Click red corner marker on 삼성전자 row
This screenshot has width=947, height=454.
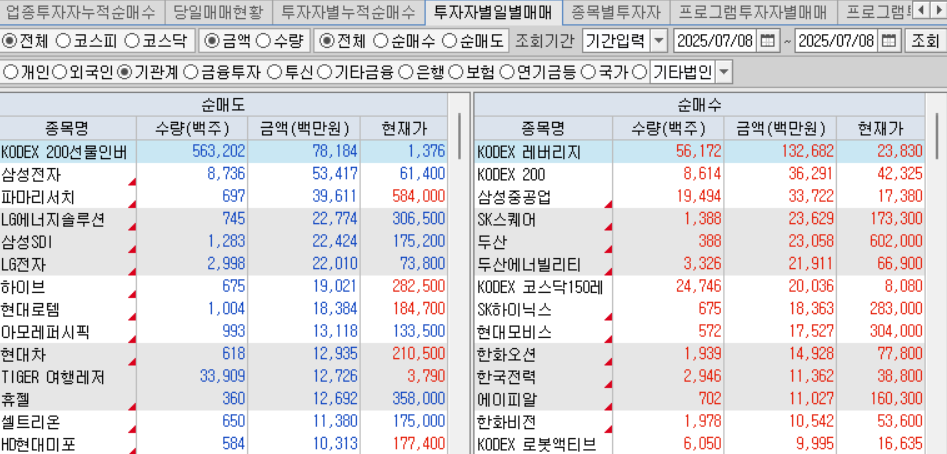132,181
